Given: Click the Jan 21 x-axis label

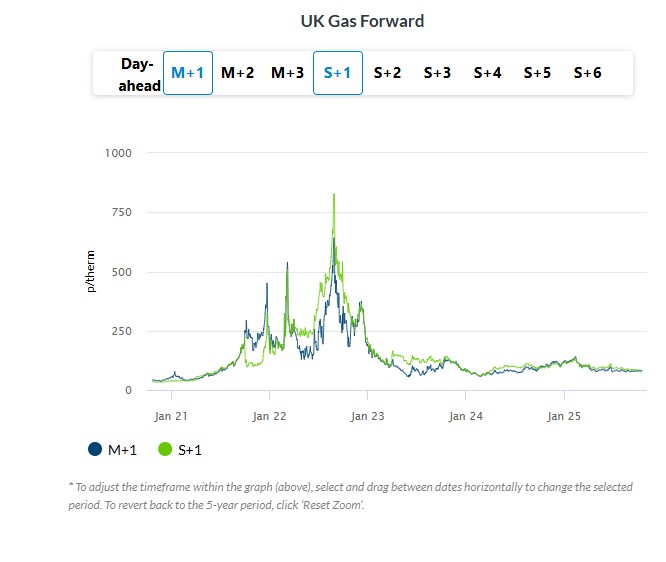Looking at the screenshot, I should 172,415.
